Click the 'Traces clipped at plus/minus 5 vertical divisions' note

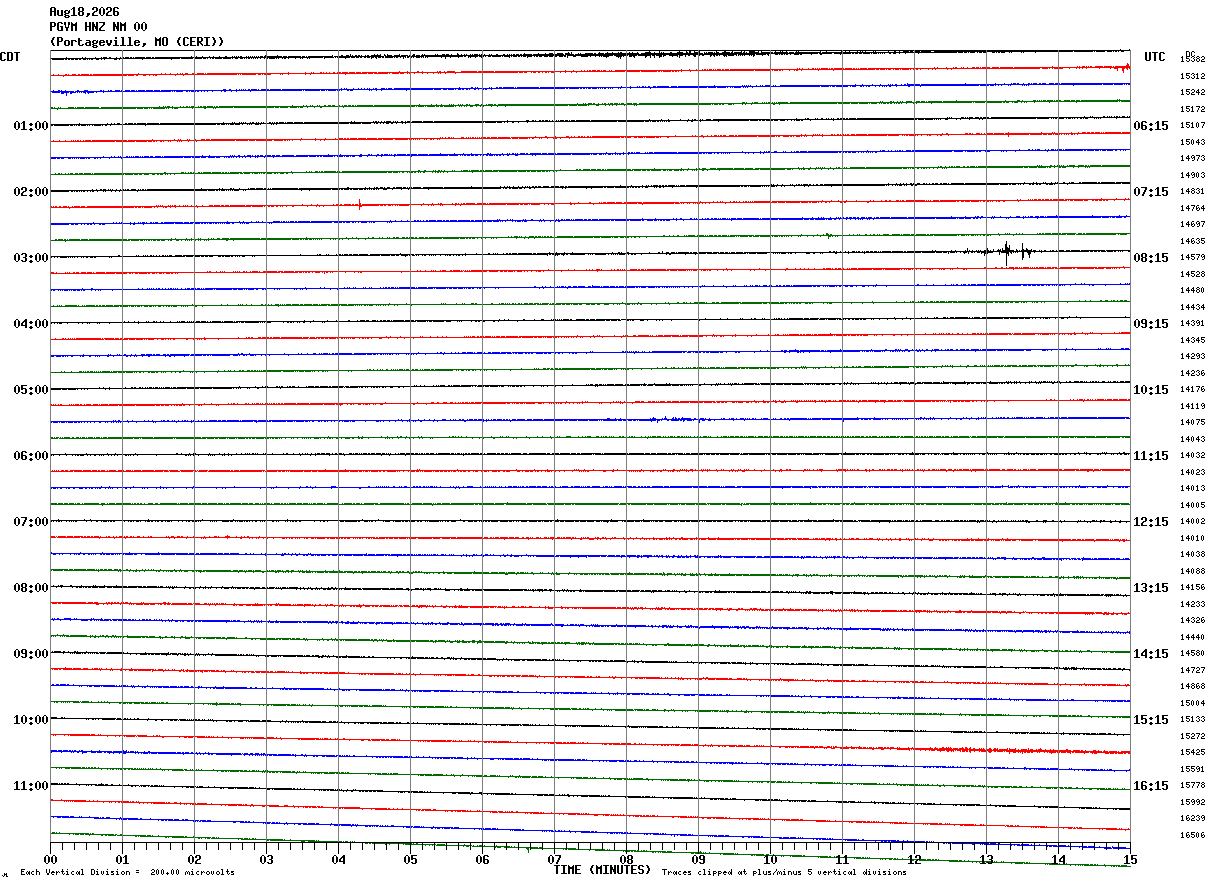784,873
